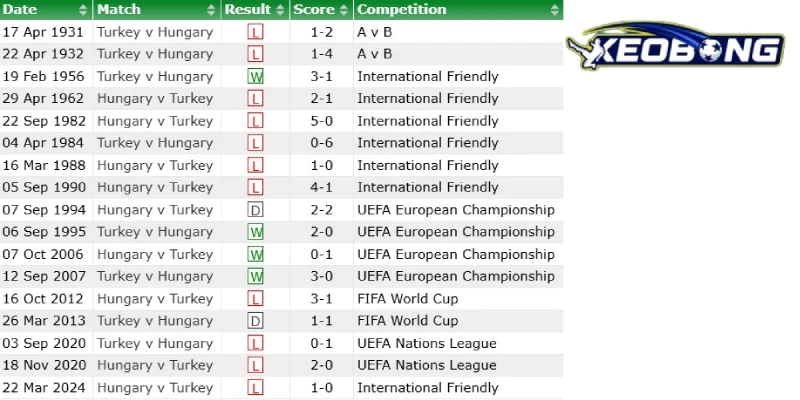Image resolution: width=800 pixels, height=400 pixels.
Task: Click the Keobong logo
Action: coord(676,45)
